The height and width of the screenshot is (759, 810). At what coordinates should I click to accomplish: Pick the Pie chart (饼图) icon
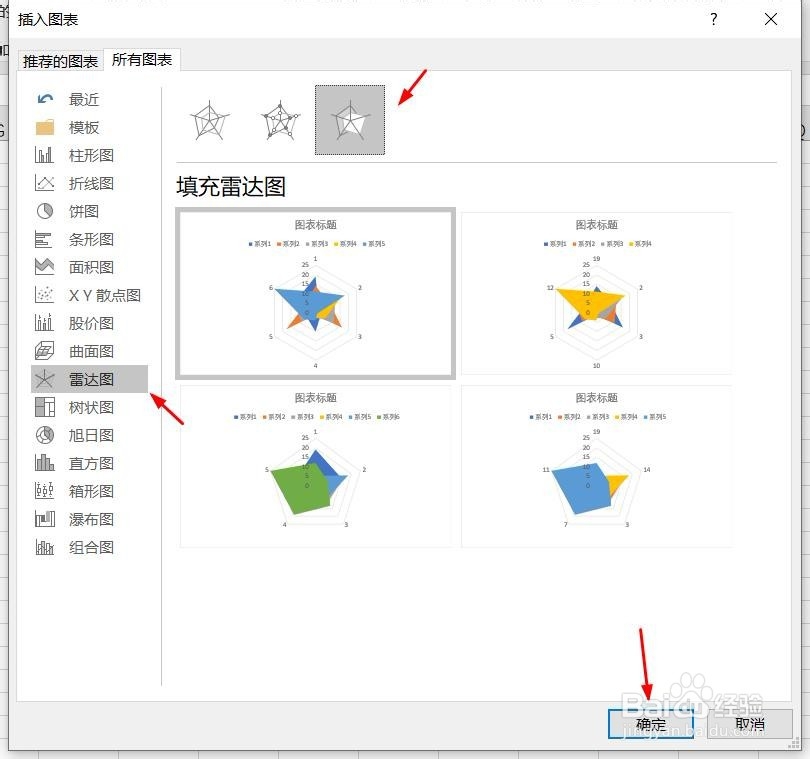point(45,211)
